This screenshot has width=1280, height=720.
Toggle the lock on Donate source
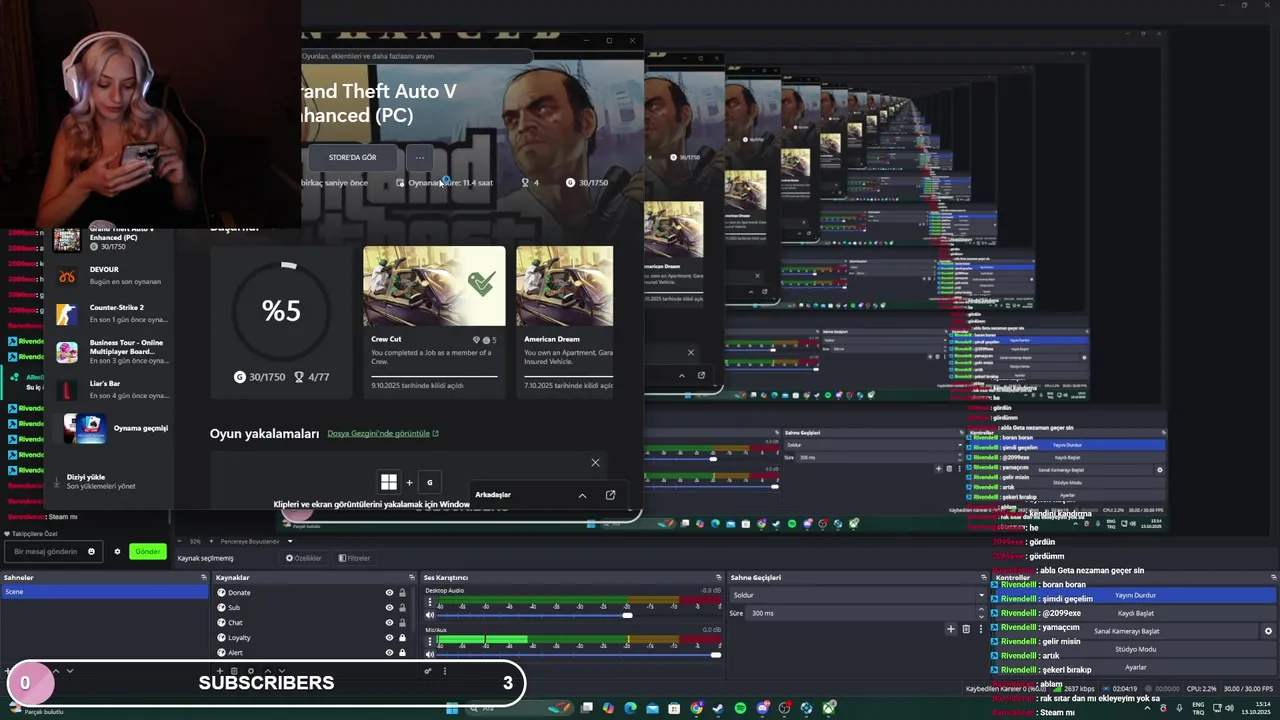(x=402, y=593)
